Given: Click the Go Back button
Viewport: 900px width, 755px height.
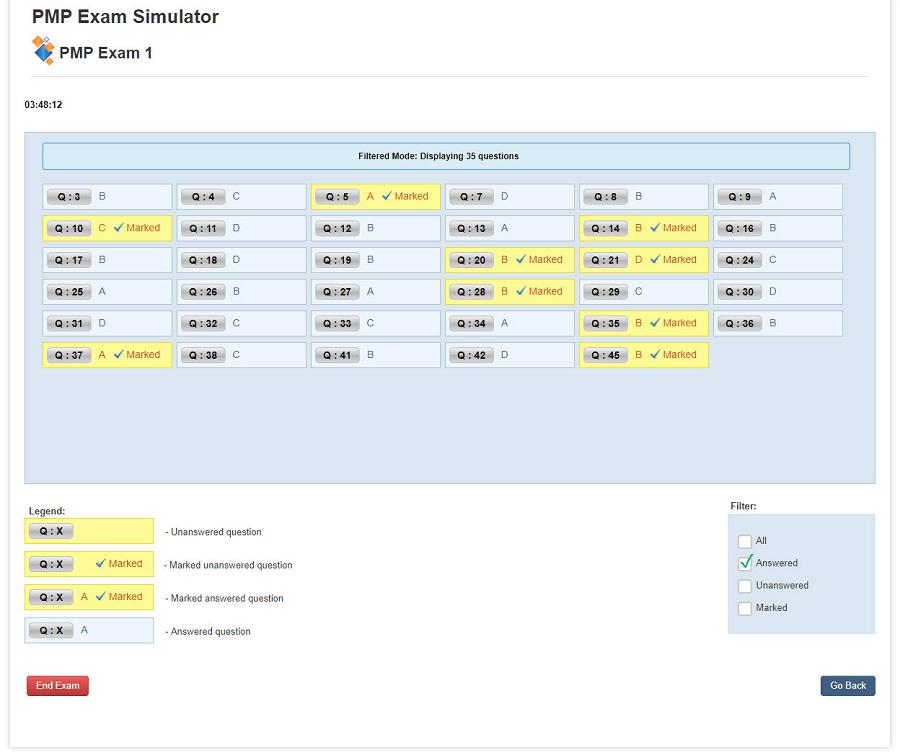Looking at the screenshot, I should [x=847, y=685].
